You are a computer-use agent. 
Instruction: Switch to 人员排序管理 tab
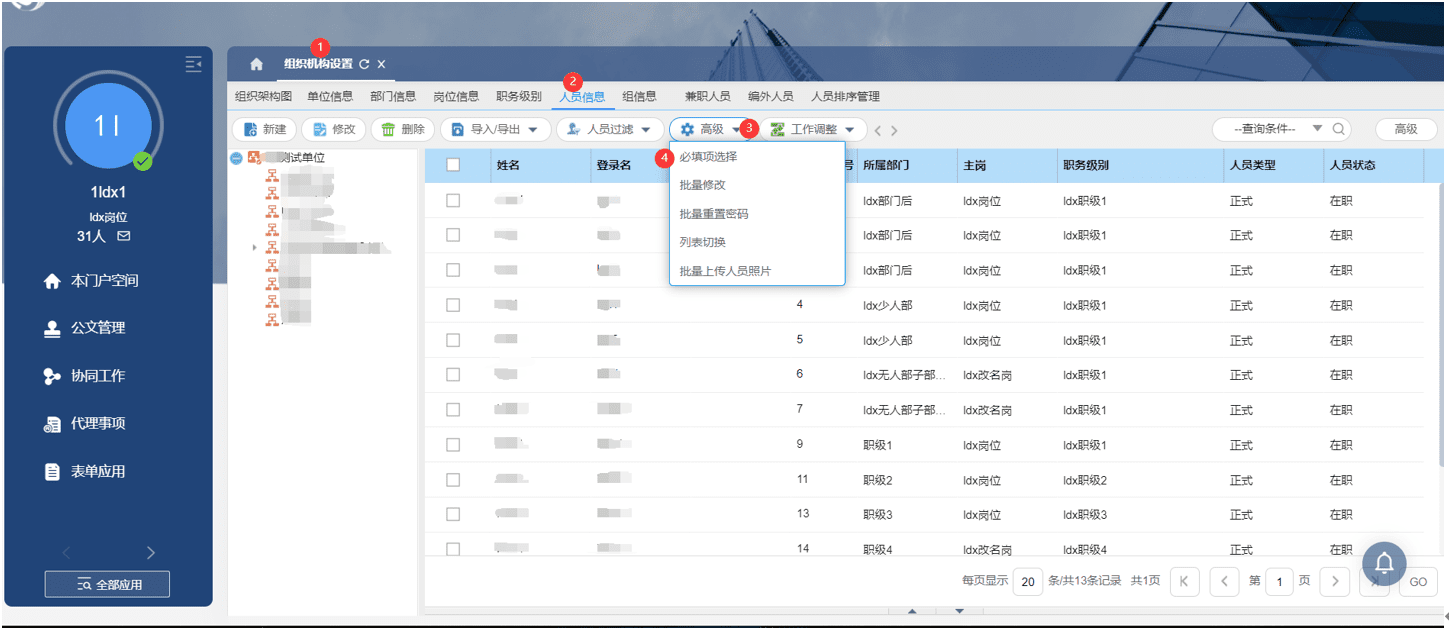click(x=845, y=97)
